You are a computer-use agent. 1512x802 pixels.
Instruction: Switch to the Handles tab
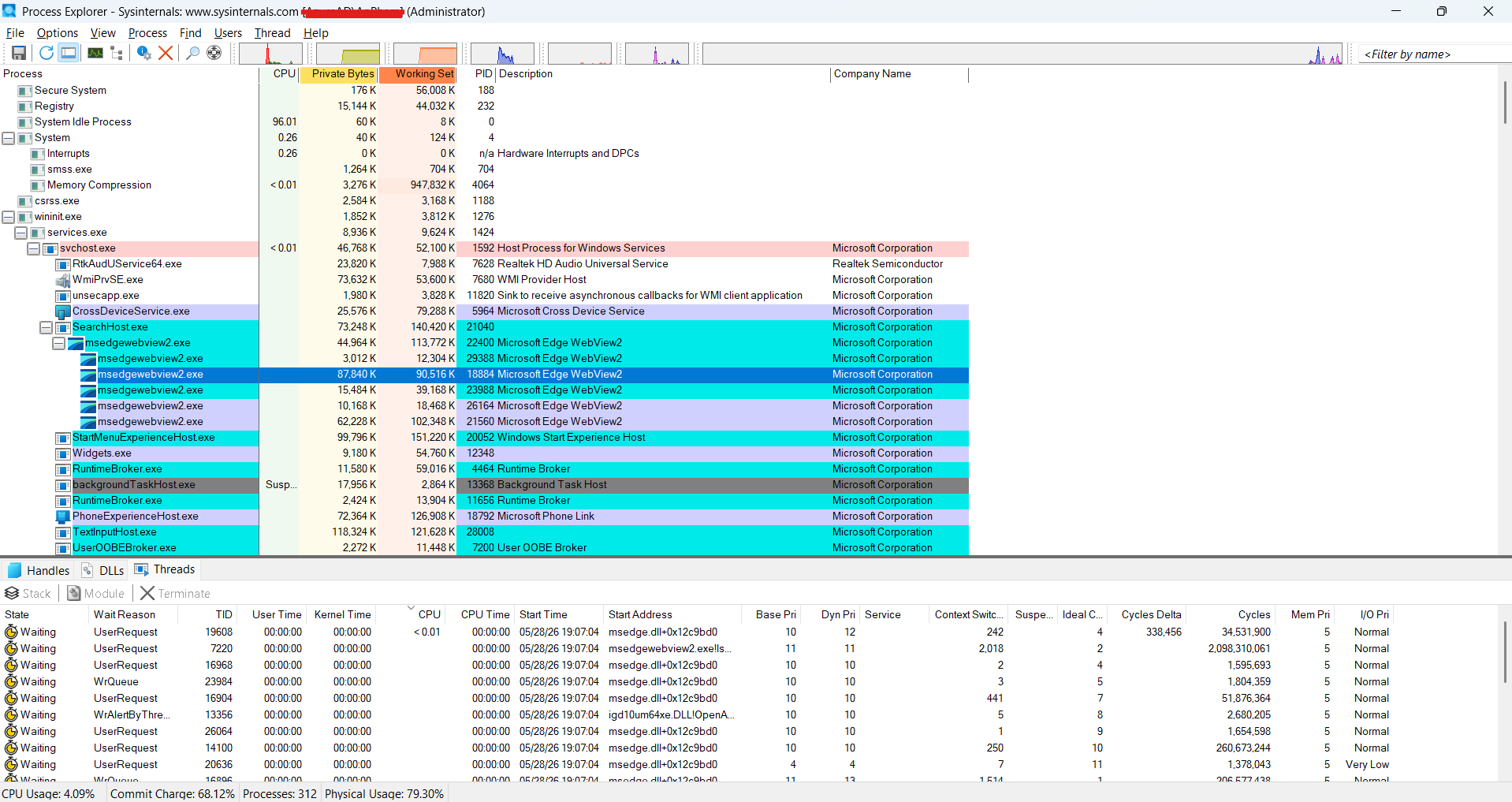tap(39, 570)
